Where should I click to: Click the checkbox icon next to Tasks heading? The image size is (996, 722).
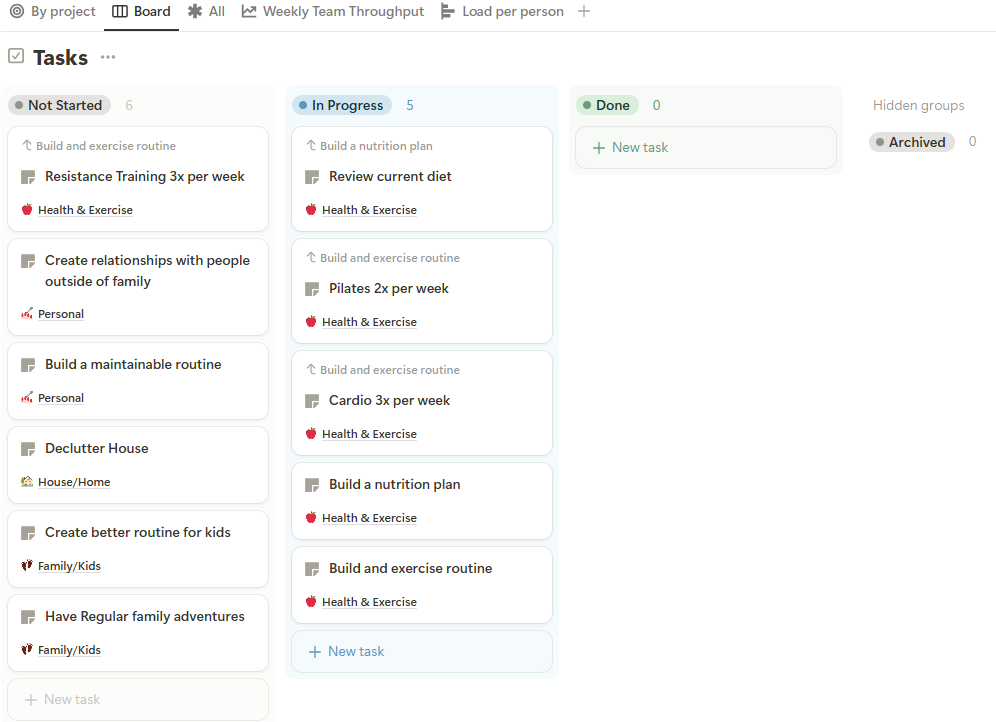click(x=16, y=57)
